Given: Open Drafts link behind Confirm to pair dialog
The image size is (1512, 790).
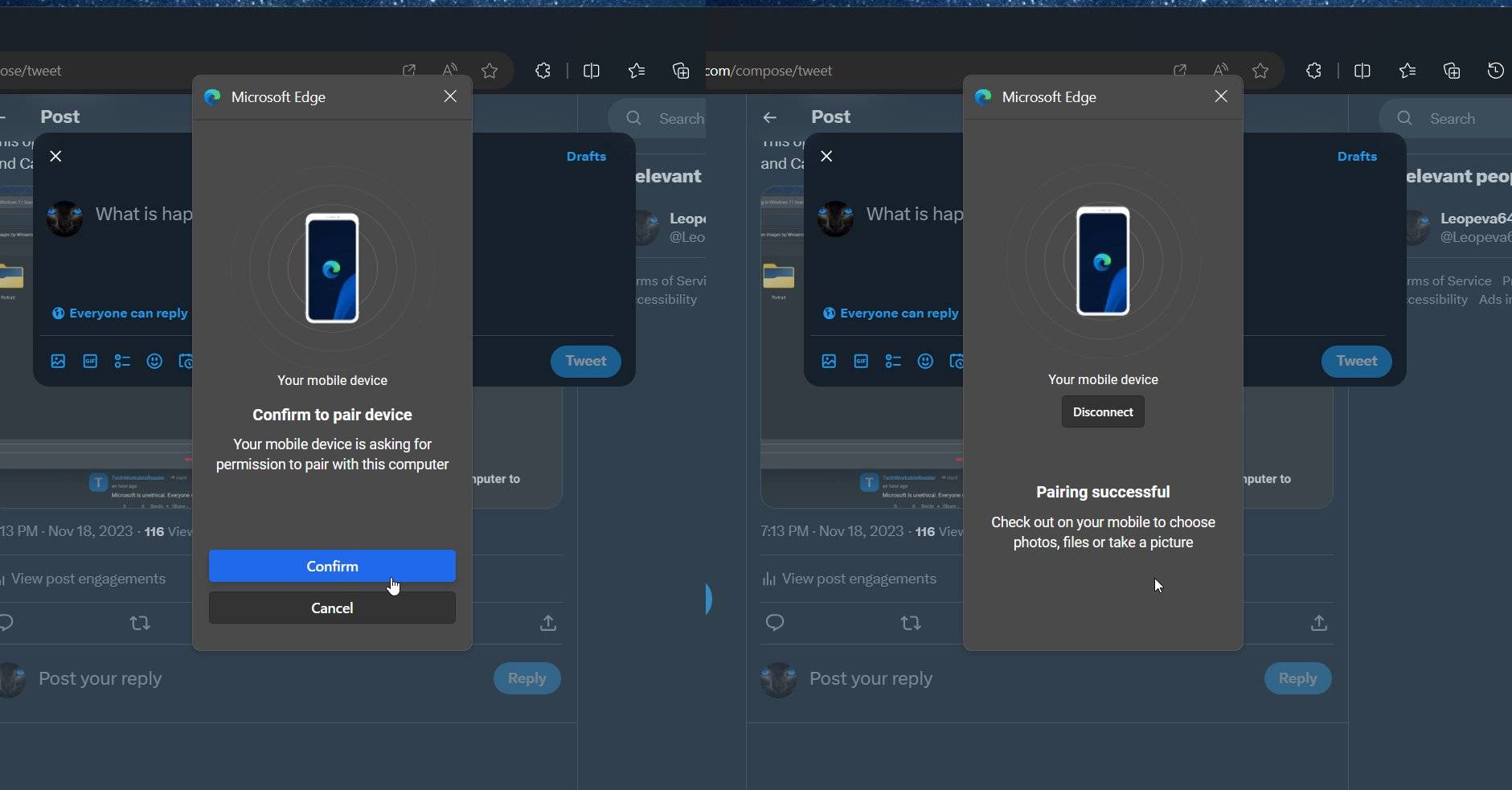Looking at the screenshot, I should coord(586,156).
